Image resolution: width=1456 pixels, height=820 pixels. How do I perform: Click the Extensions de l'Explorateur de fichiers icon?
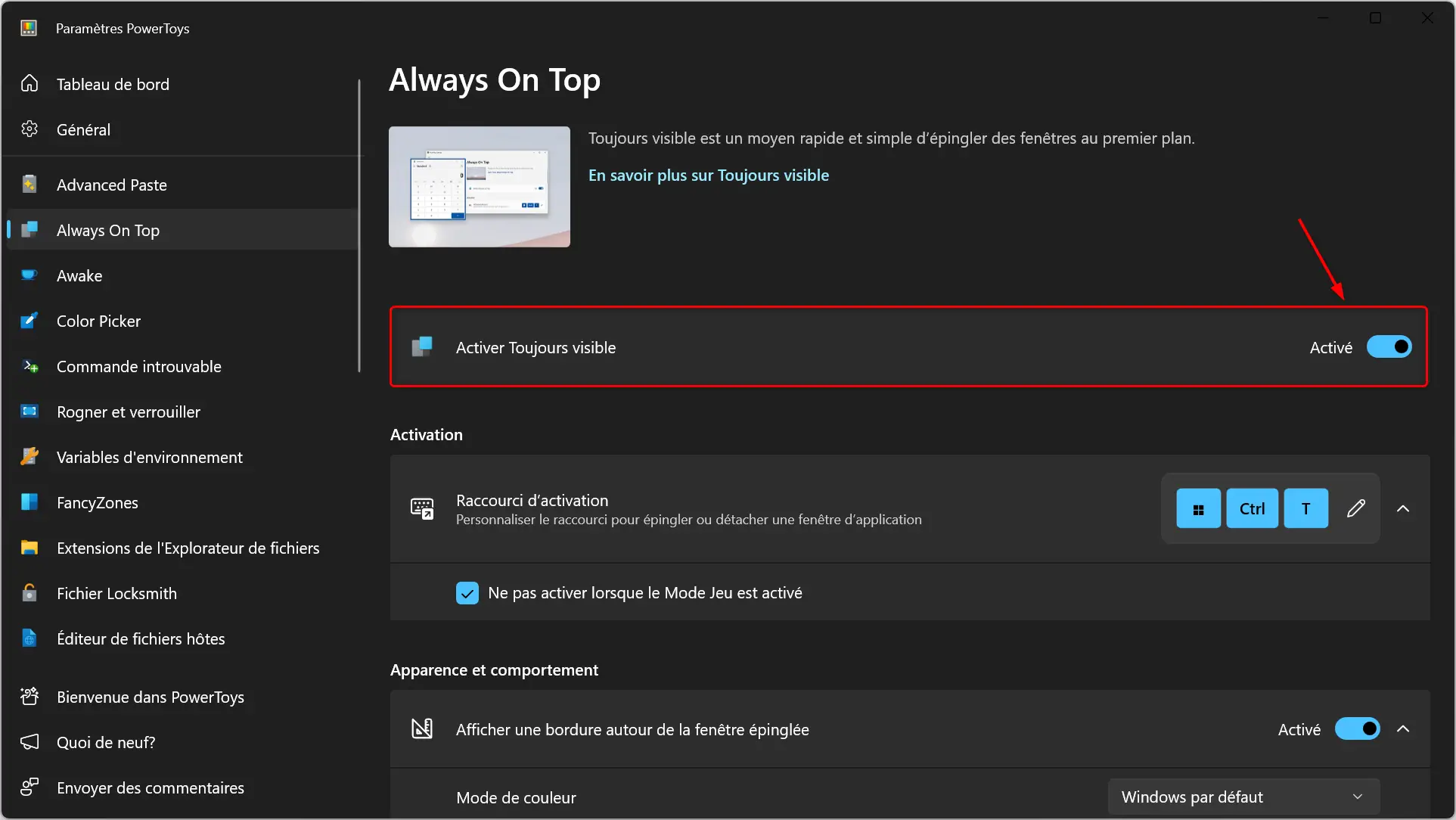pyautogui.click(x=29, y=548)
